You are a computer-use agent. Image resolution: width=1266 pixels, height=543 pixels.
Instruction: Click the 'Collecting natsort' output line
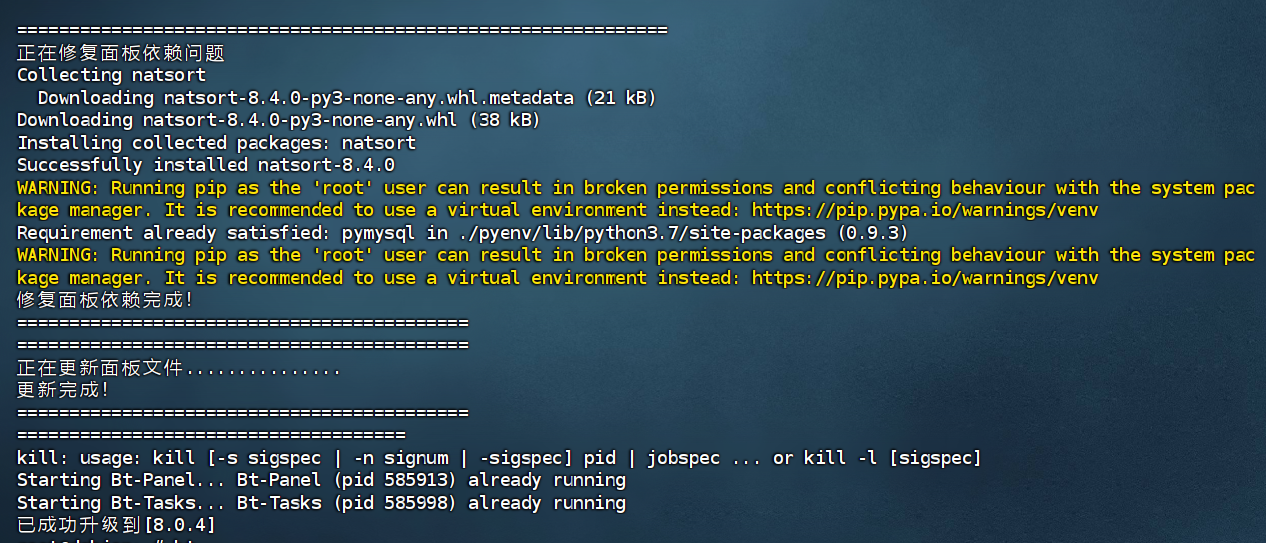point(111,75)
